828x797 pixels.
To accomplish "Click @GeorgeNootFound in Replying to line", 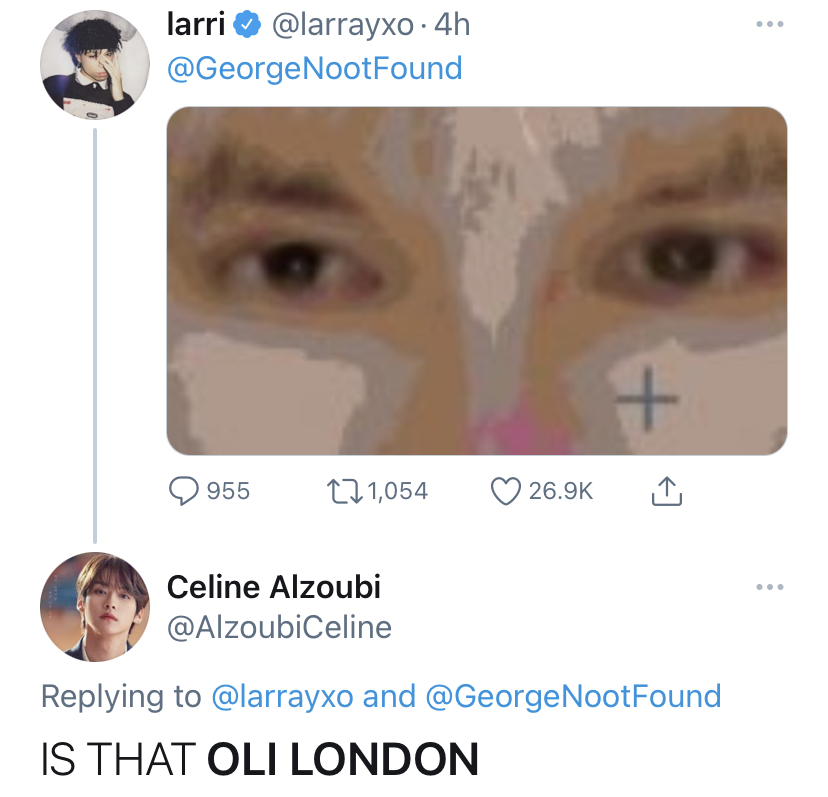I will [573, 696].
